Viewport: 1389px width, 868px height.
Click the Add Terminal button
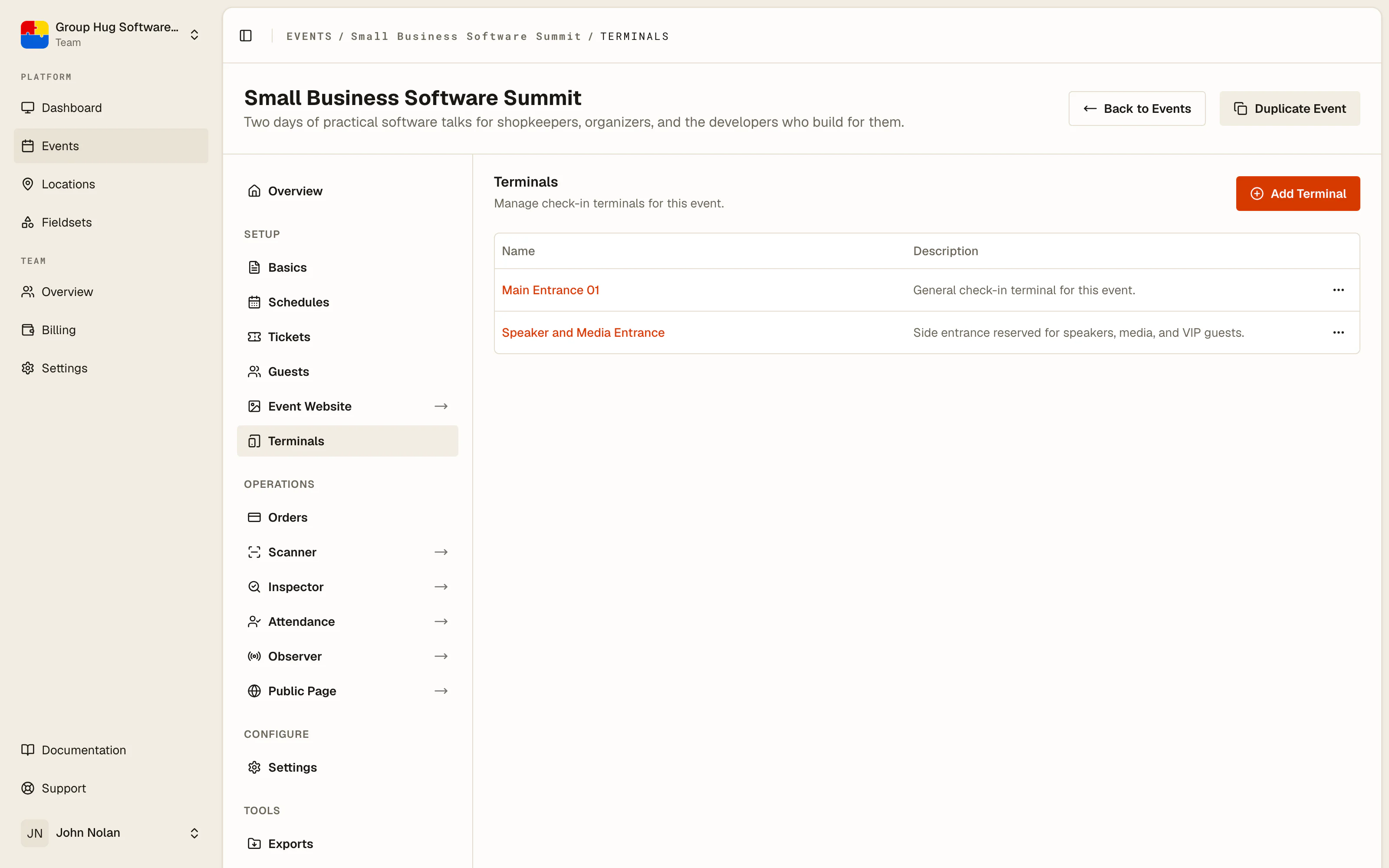(1298, 194)
